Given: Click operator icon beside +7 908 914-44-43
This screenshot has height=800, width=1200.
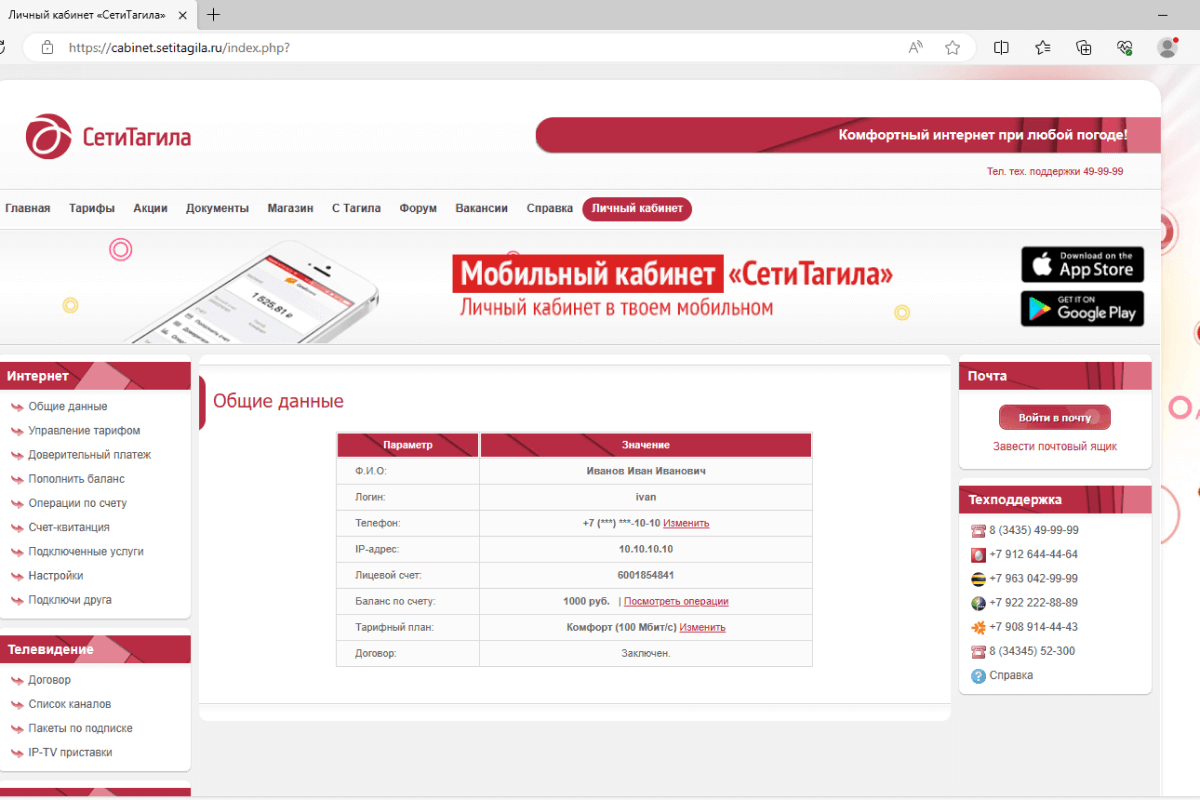Looking at the screenshot, I should point(978,627).
